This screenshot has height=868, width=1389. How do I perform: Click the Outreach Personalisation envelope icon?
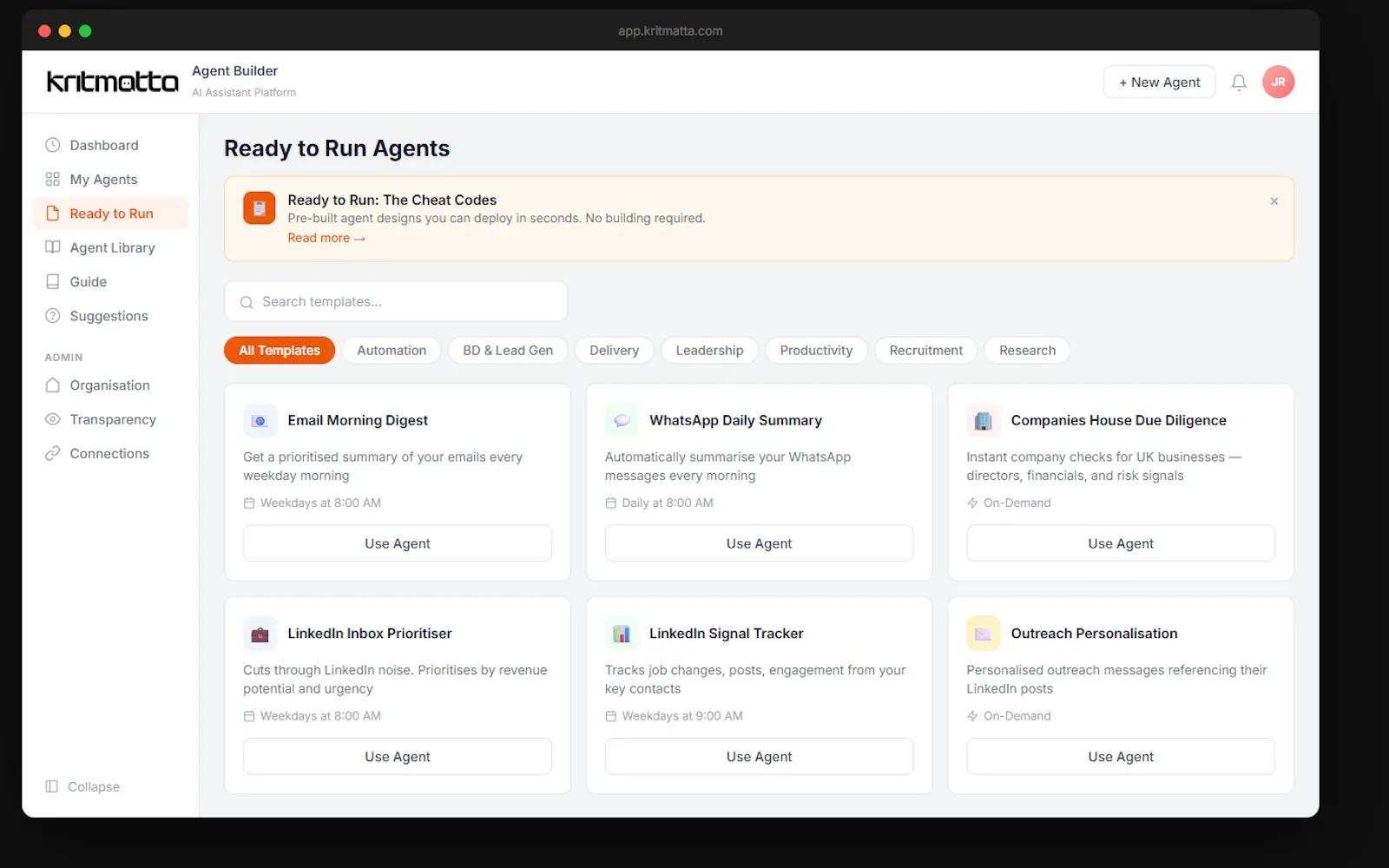[x=983, y=635]
